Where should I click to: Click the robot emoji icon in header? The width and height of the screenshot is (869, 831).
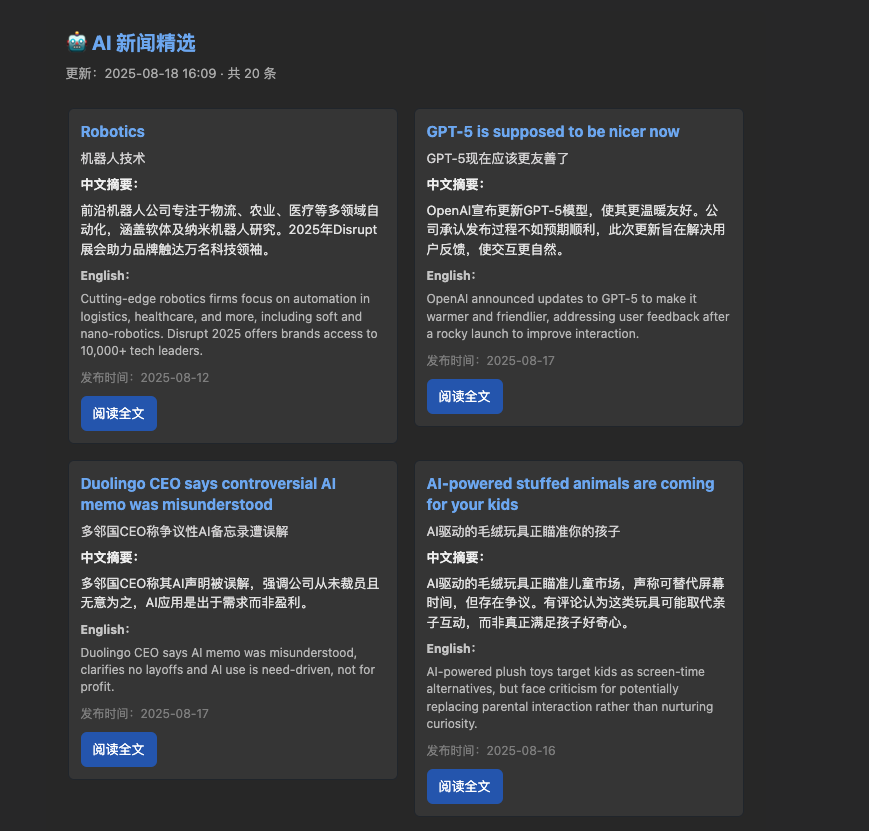77,42
